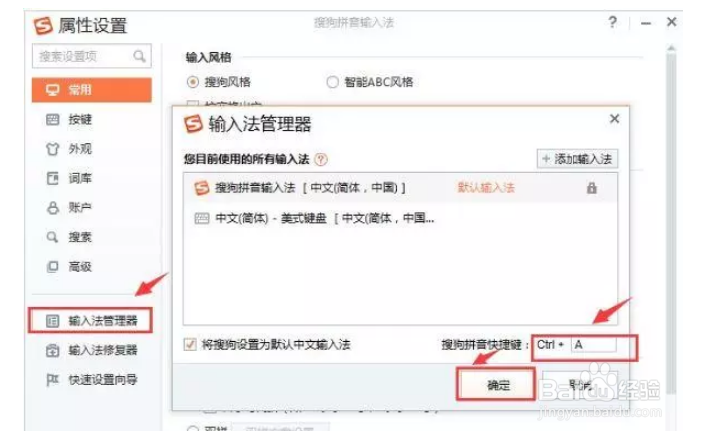Viewport: 701px width, 437px height.
Task: Select 搜狗风格 radio button
Action: [x=193, y=82]
